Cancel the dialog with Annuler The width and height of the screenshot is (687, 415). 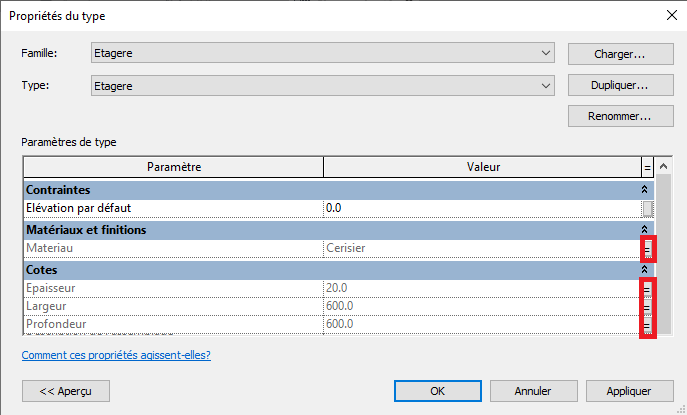click(x=533, y=391)
